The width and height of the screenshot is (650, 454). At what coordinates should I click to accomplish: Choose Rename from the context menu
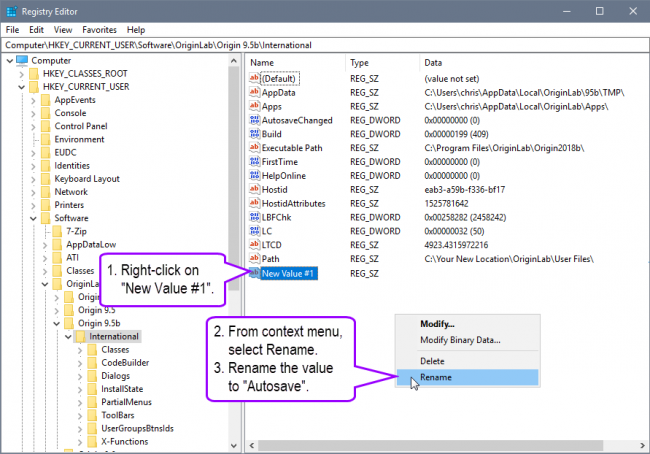pos(435,377)
